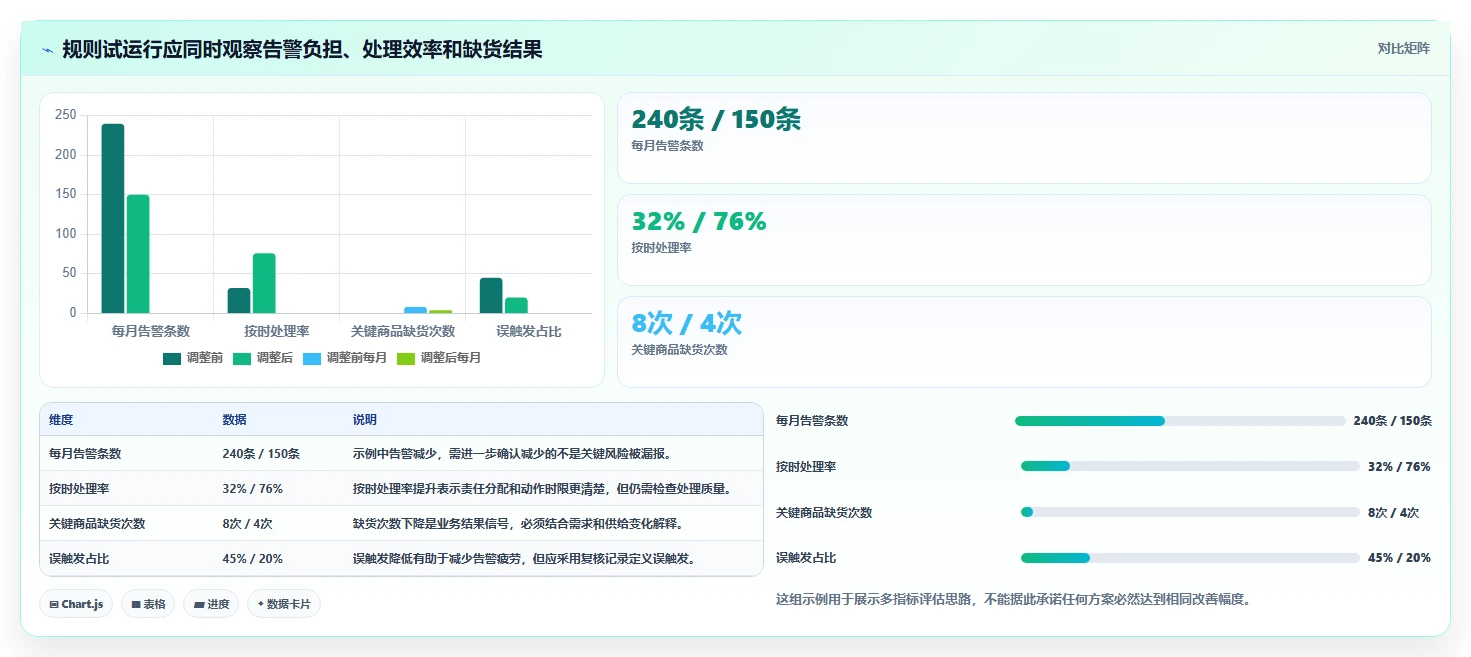
Task: Click the 关键商品缺货次数 table row label
Action: tap(97, 524)
